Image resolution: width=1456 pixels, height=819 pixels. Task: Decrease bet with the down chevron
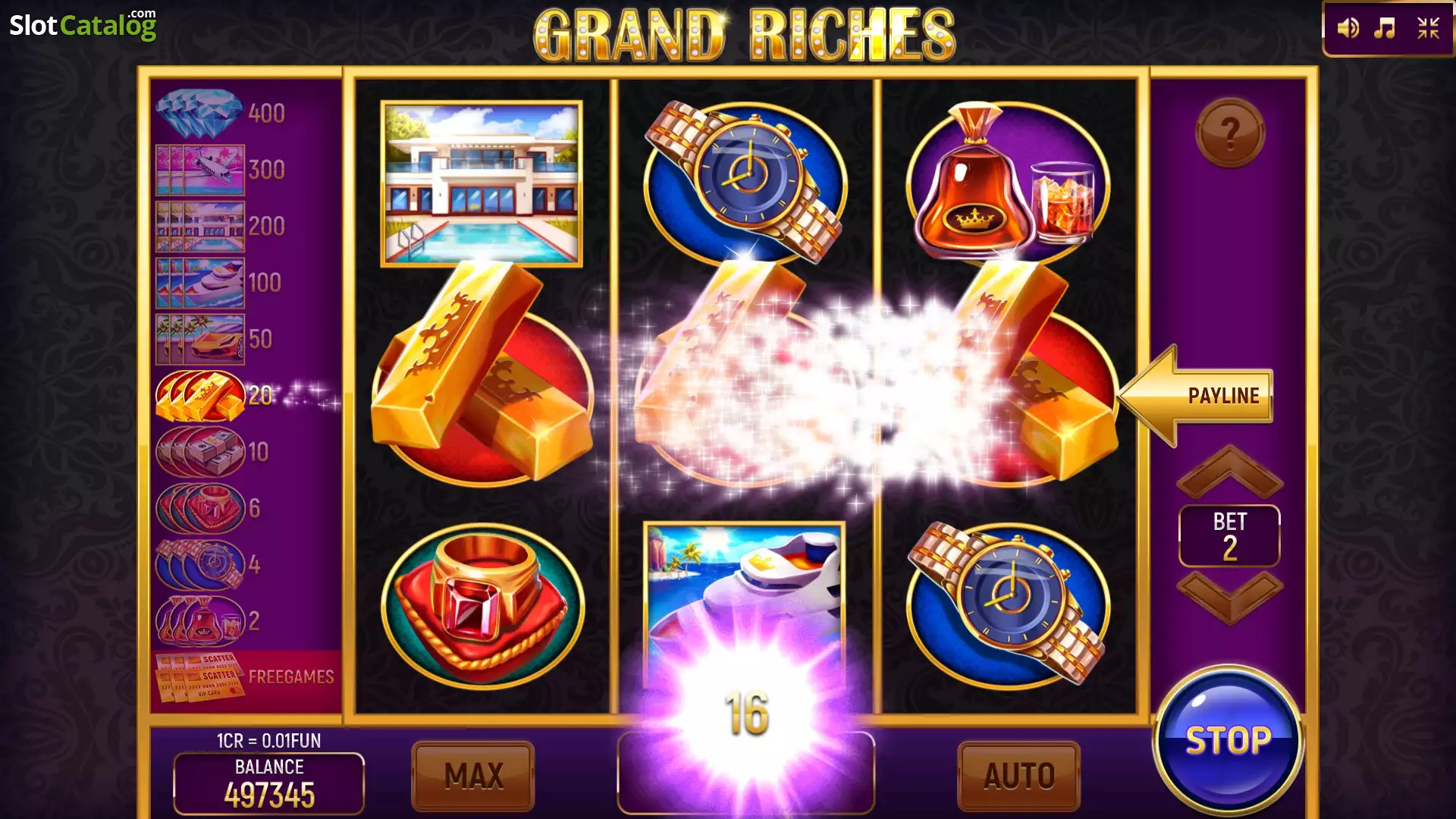pyautogui.click(x=1230, y=598)
